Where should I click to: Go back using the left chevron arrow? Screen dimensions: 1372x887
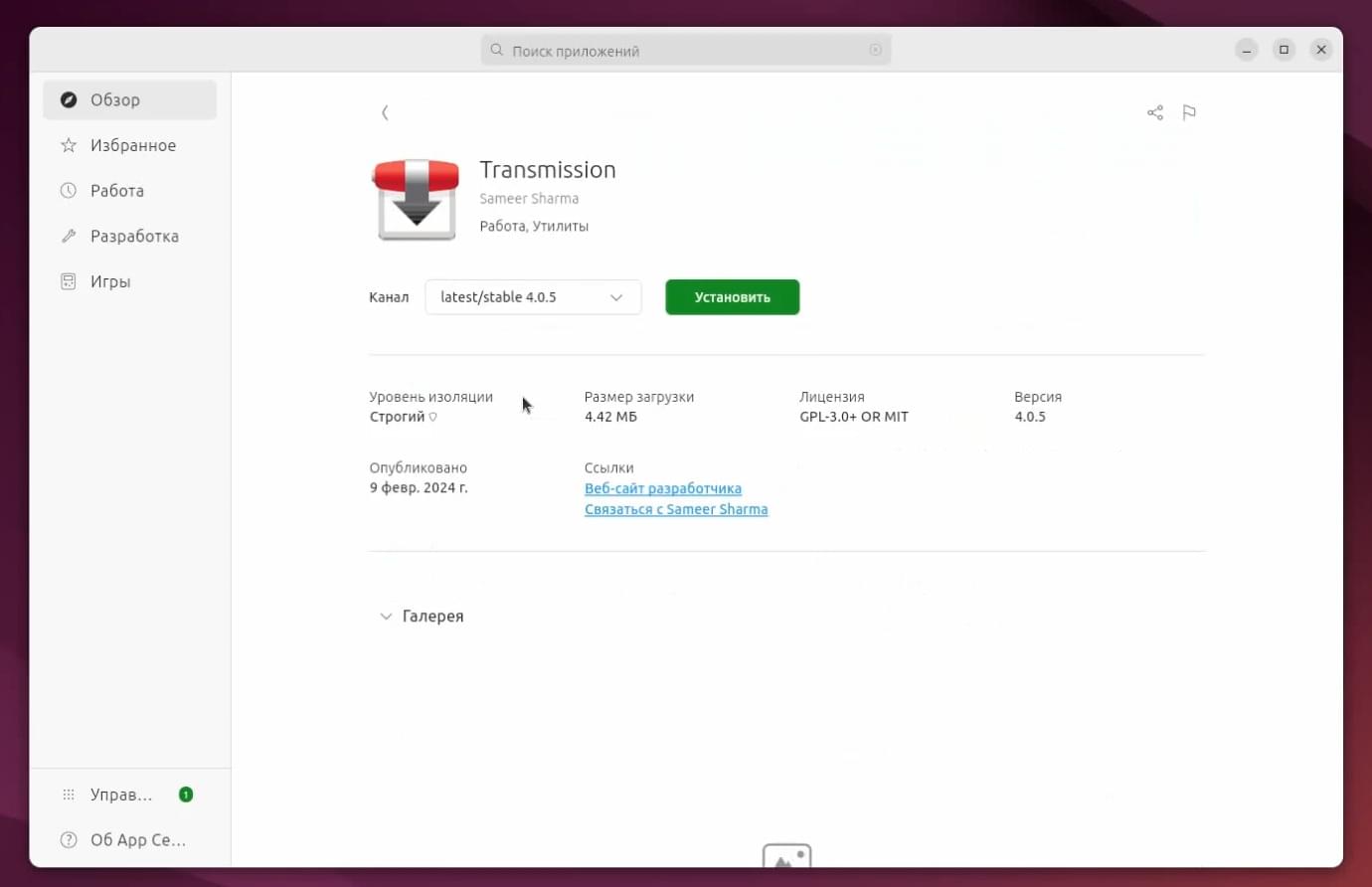(x=385, y=112)
